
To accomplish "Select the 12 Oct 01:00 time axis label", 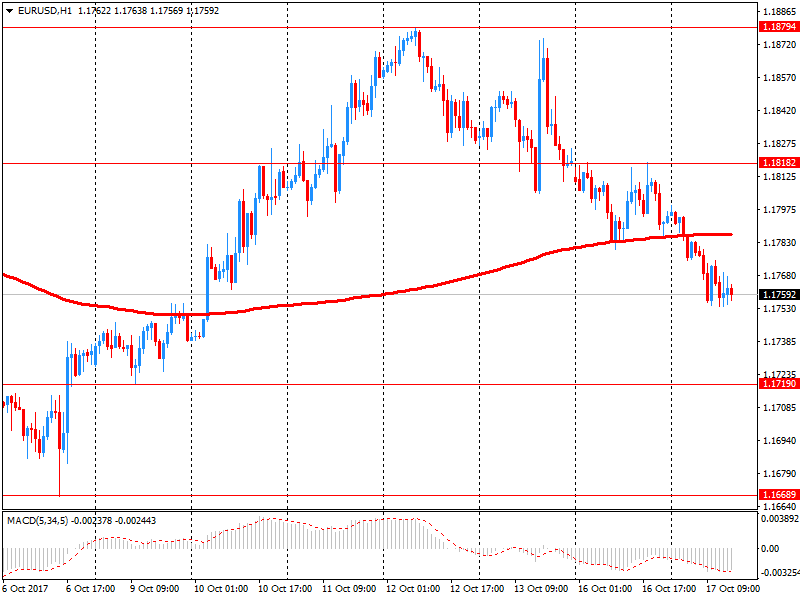I will pos(413,589).
